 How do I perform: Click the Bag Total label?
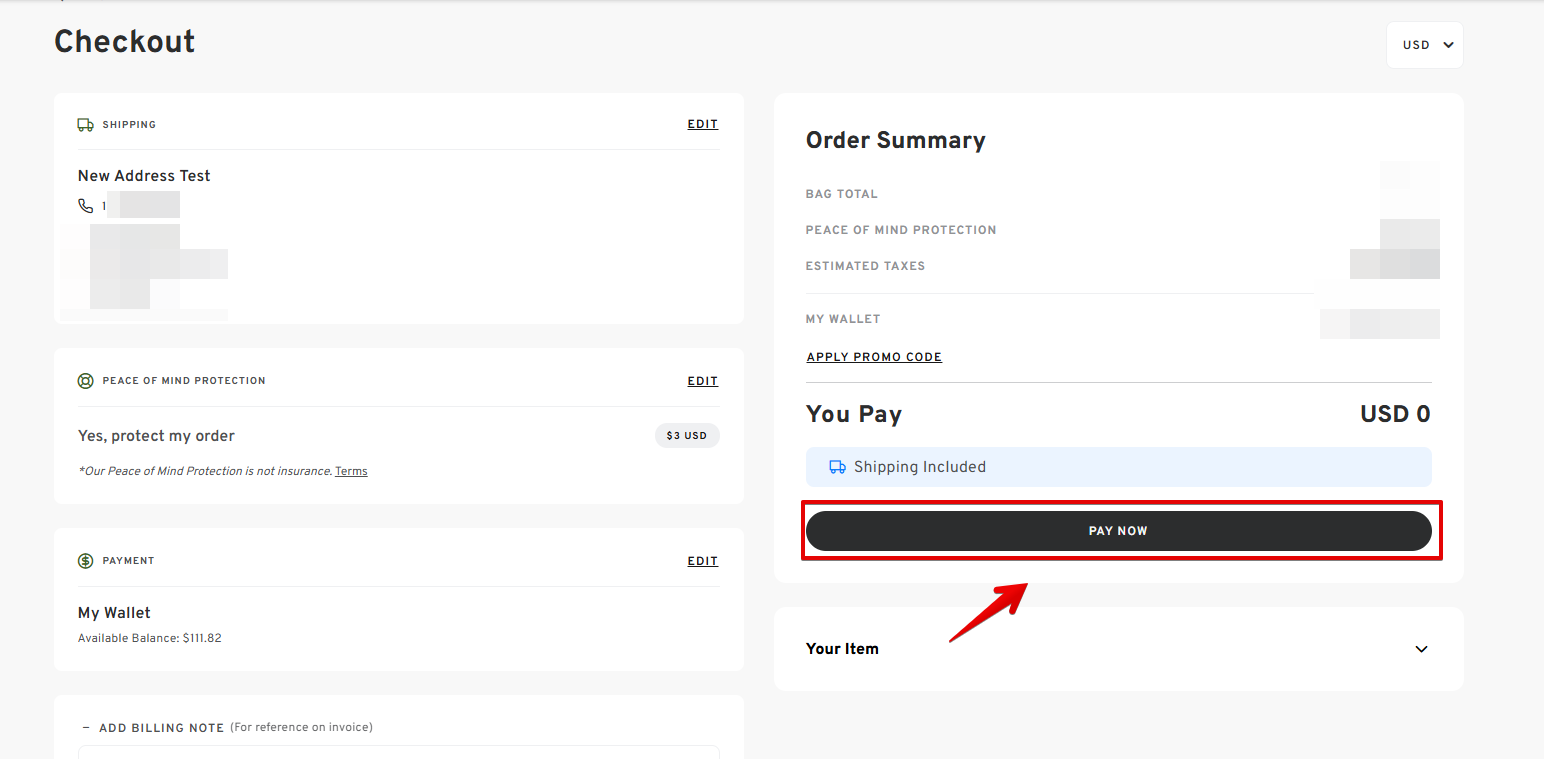[842, 194]
